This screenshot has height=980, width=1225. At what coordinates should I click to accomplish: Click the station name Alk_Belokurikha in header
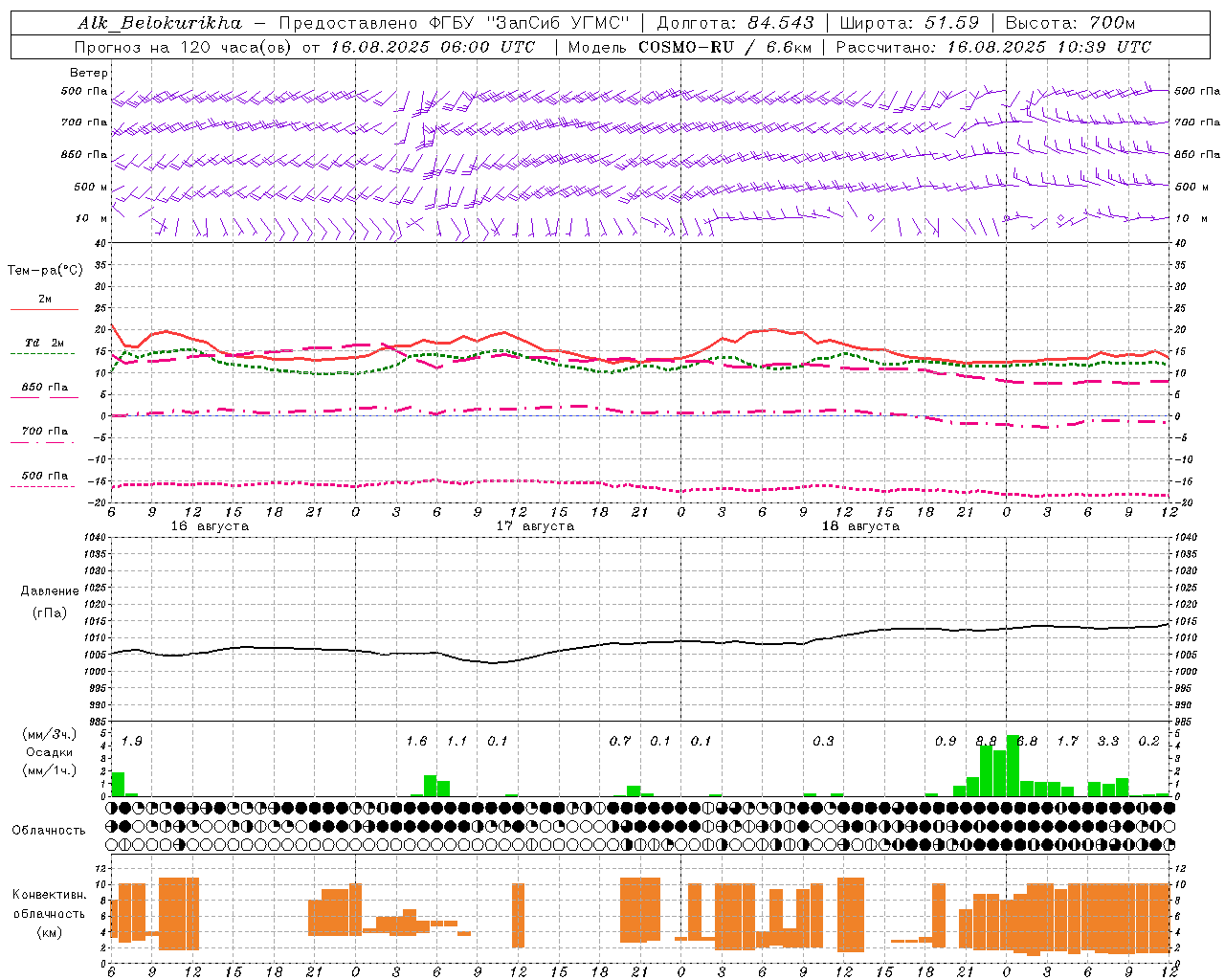coord(160,23)
